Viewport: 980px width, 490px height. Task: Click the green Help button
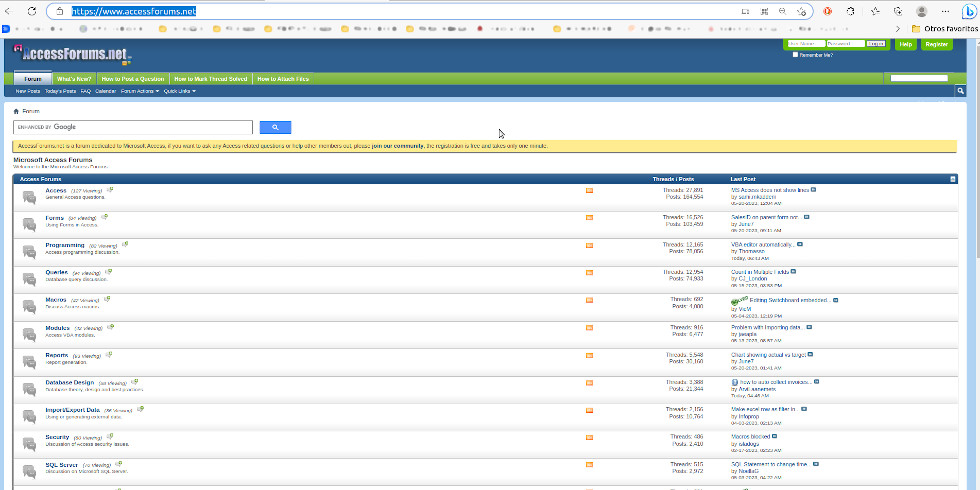click(904, 44)
